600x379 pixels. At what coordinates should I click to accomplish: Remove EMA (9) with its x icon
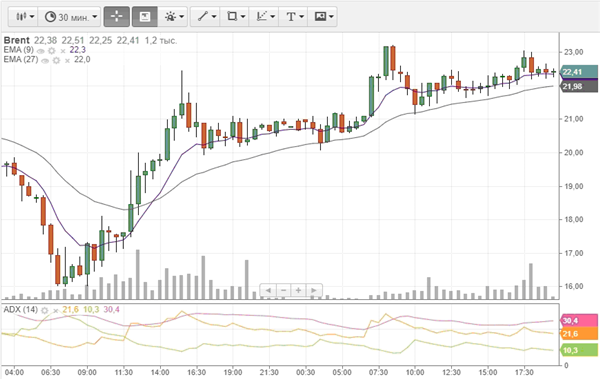tap(63, 51)
